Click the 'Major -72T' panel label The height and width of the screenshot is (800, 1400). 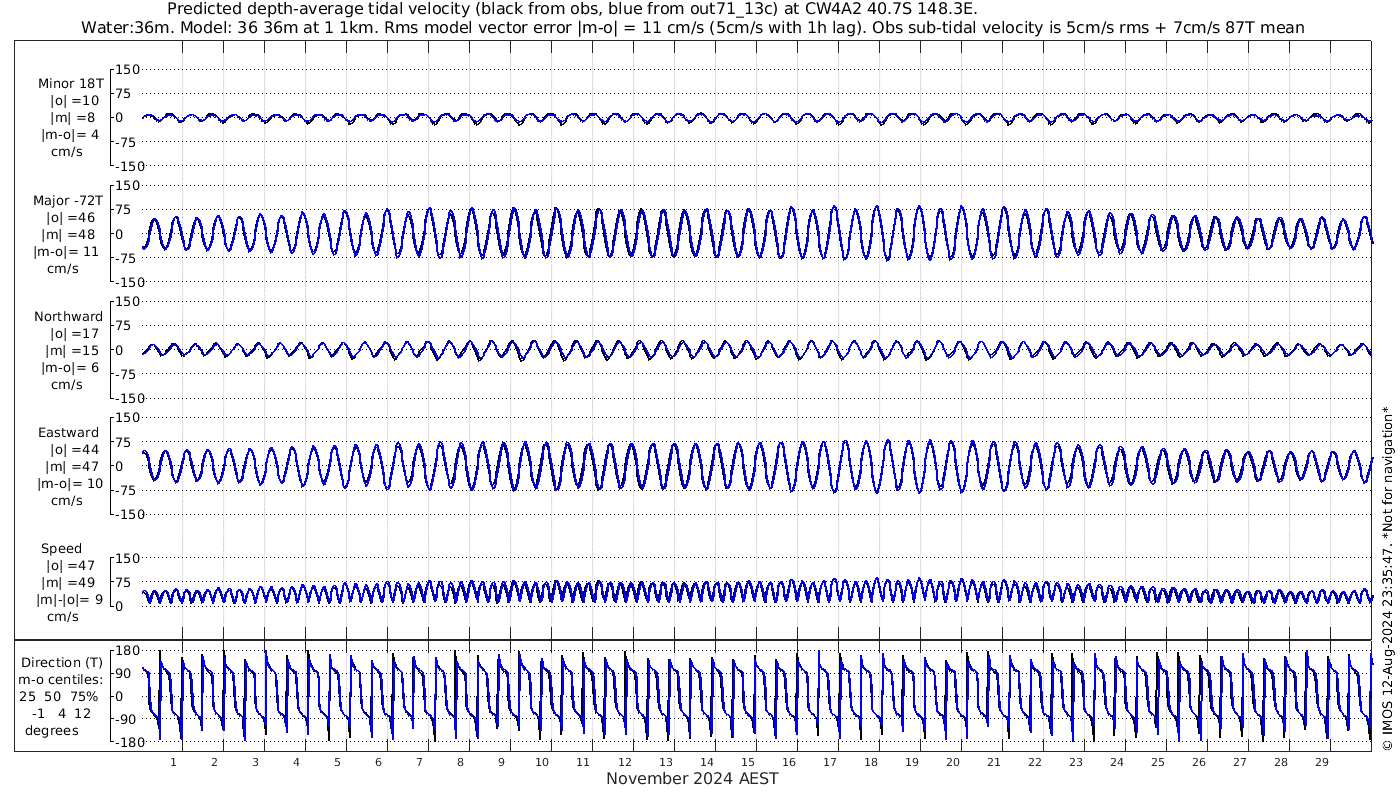(68, 200)
